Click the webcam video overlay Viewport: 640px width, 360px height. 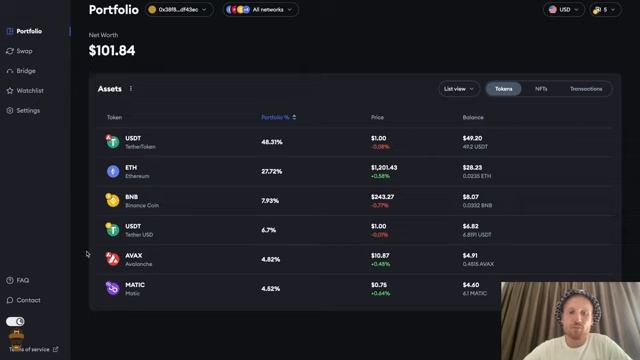point(571,321)
